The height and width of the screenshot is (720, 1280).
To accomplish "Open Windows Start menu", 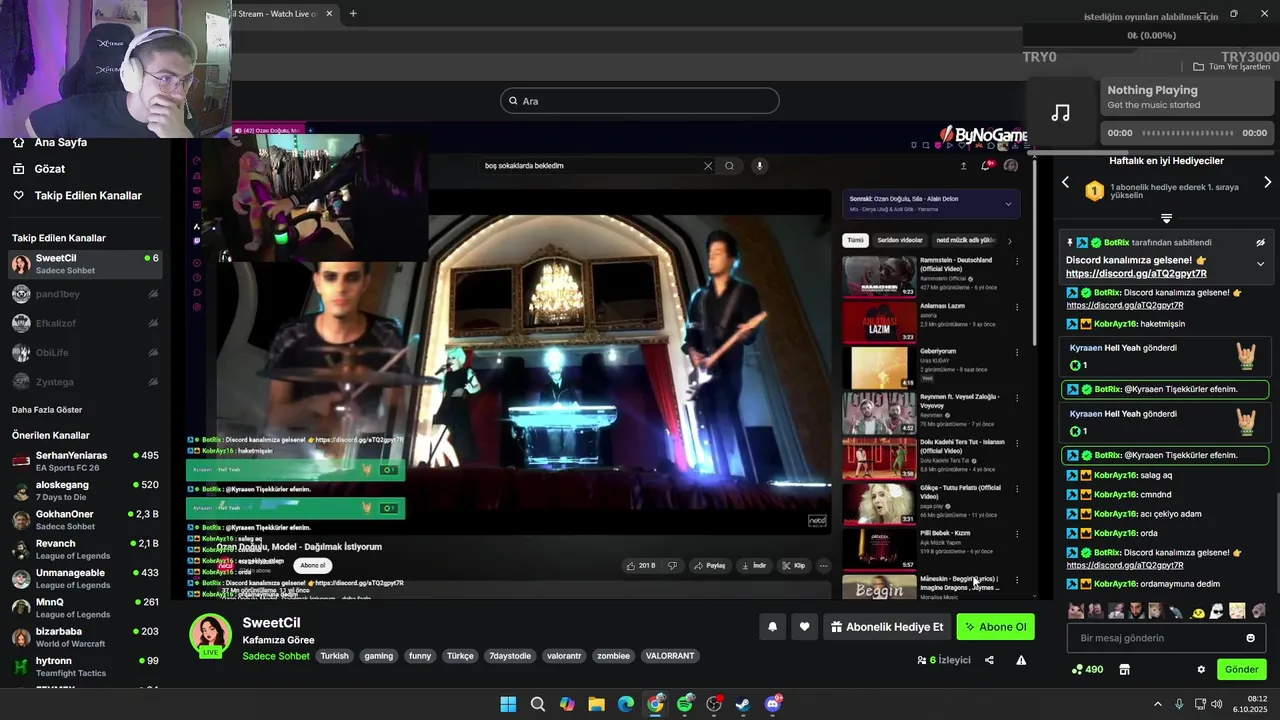I will point(508,704).
